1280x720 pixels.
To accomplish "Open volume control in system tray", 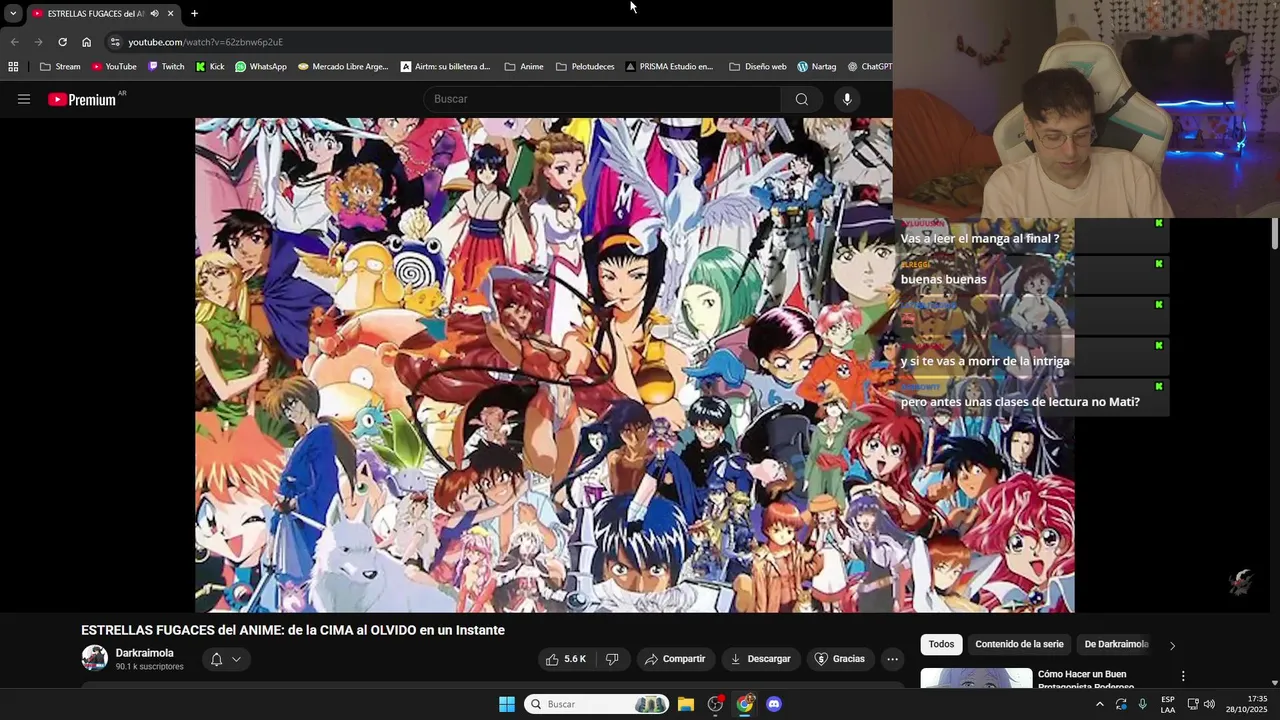I will 1209,704.
